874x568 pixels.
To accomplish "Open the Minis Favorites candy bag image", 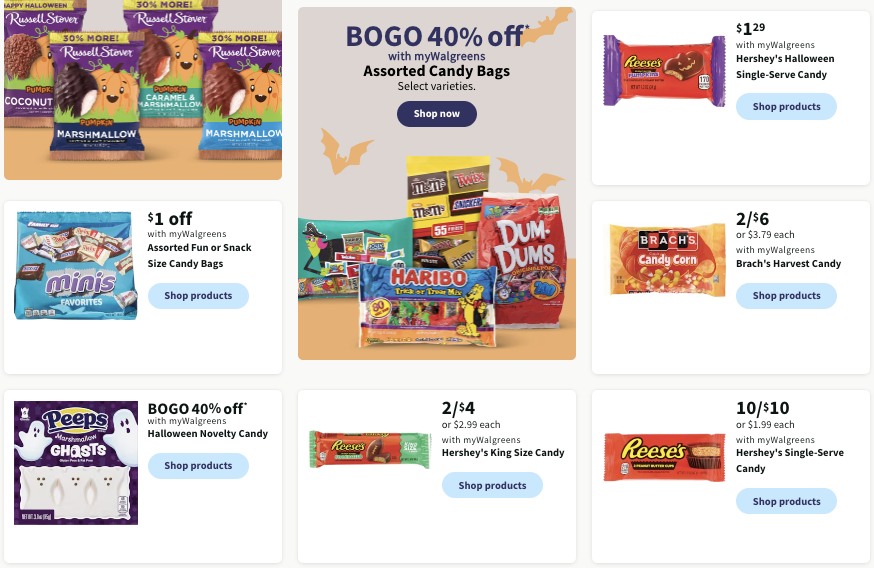I will pos(76,265).
